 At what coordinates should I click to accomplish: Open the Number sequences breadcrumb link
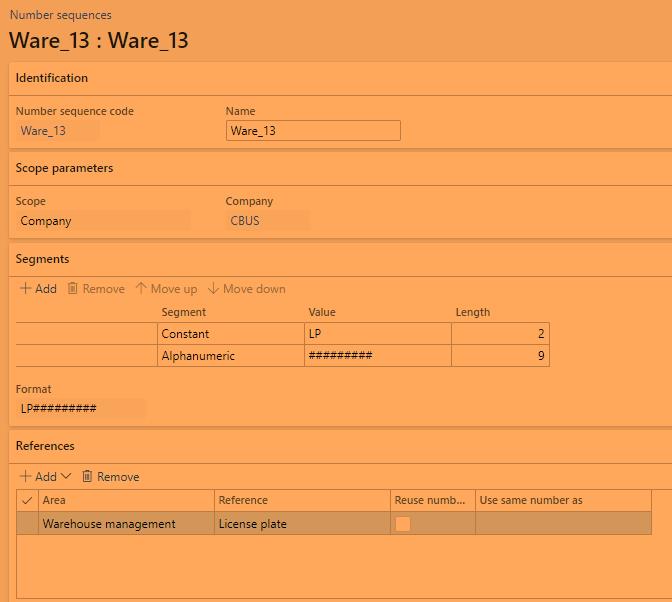pyautogui.click(x=60, y=15)
